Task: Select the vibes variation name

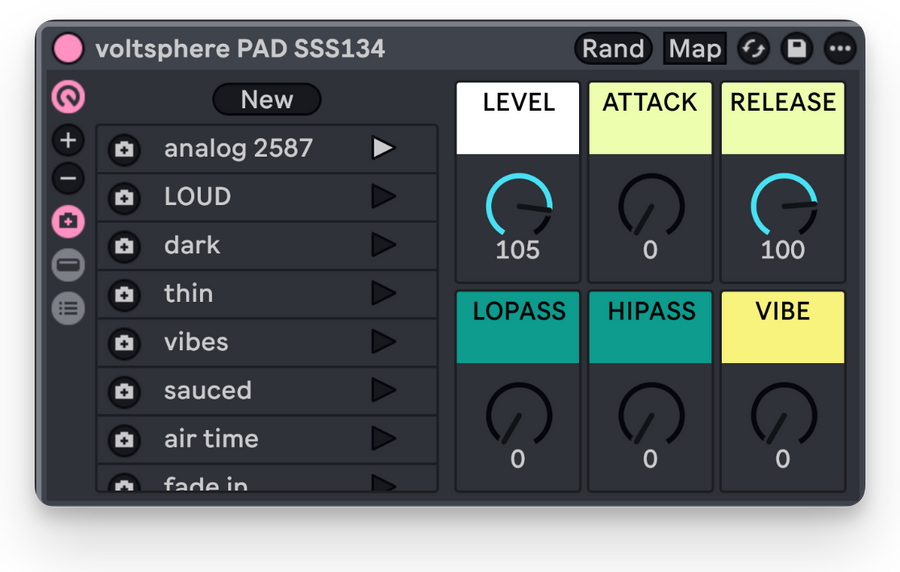Action: click(x=196, y=342)
